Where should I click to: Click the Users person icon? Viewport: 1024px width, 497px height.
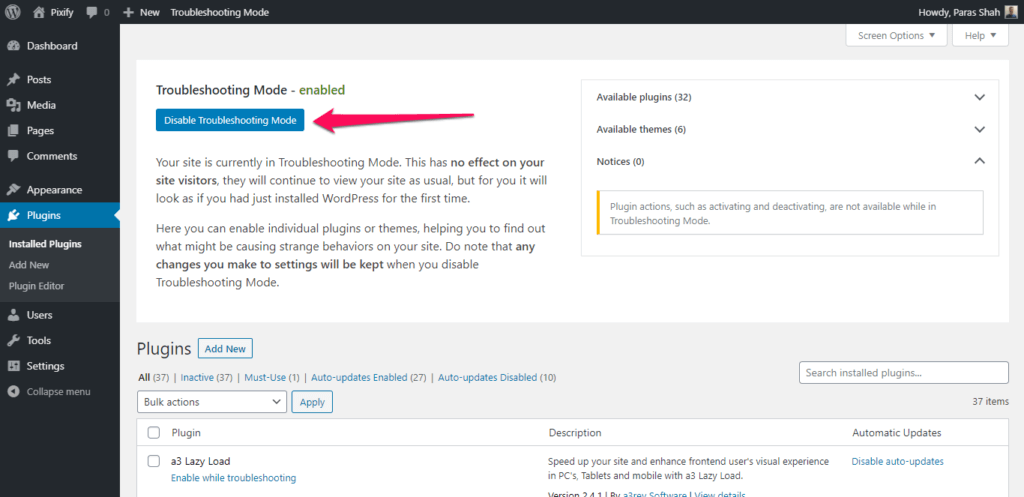(13, 315)
